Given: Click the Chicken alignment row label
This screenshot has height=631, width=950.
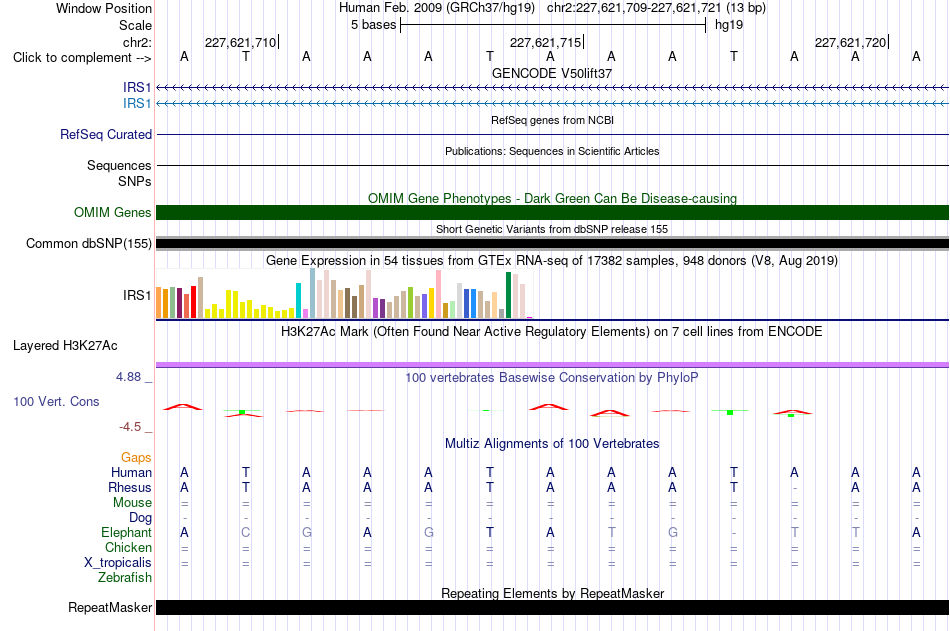Looking at the screenshot, I should 128,547.
